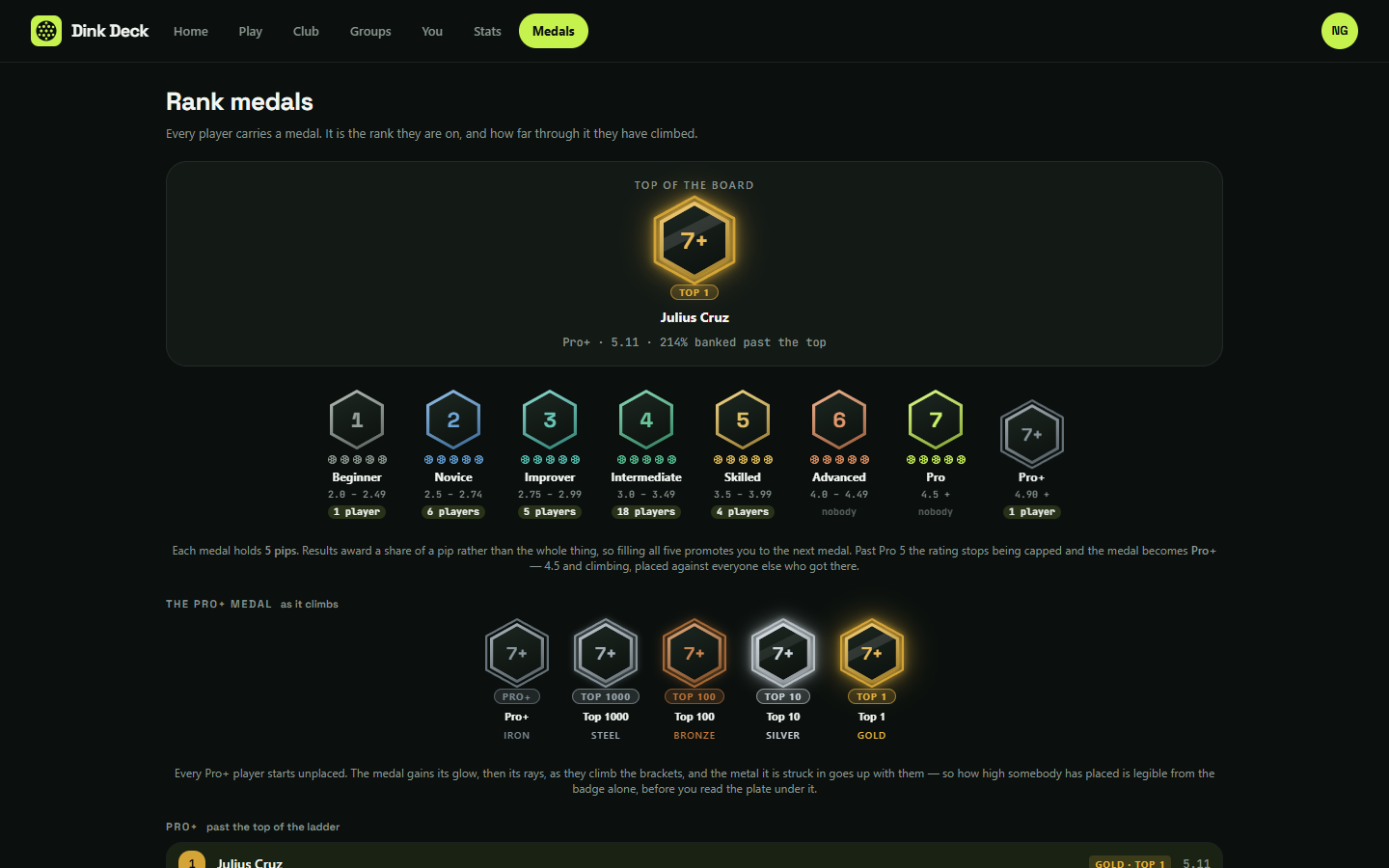Screen dimensions: 1389x868
Task: Go to the Home tab
Action: 191,31
